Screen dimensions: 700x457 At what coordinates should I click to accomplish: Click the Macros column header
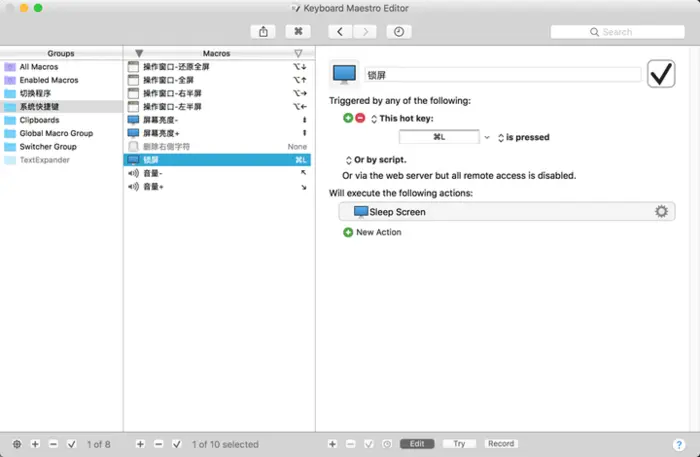[x=217, y=53]
